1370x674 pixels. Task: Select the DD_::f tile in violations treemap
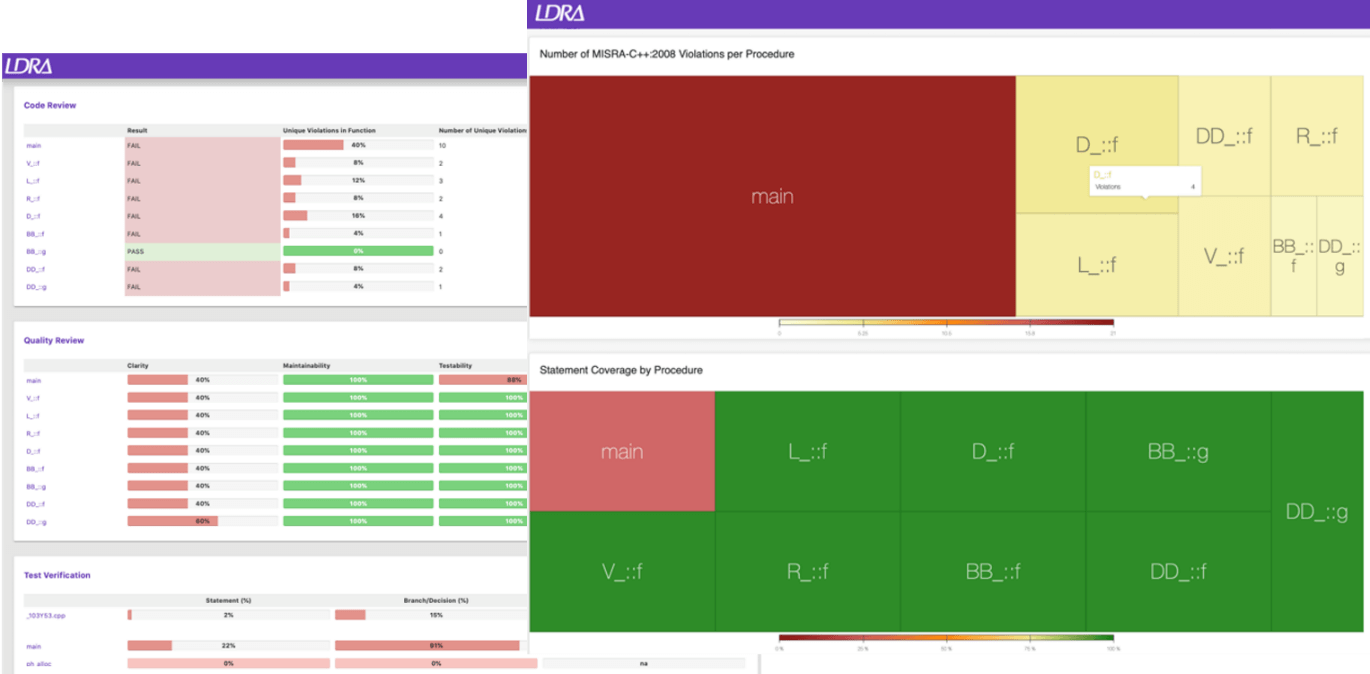point(1224,136)
